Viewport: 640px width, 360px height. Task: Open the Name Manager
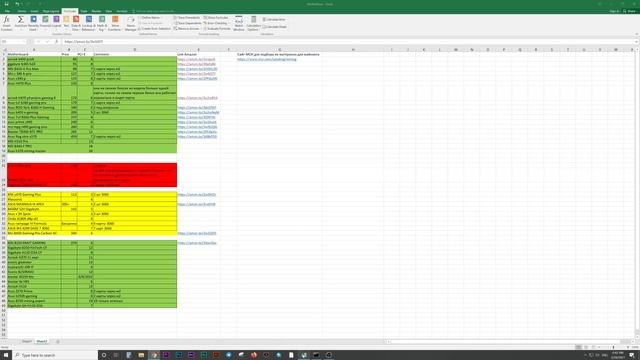coord(130,23)
